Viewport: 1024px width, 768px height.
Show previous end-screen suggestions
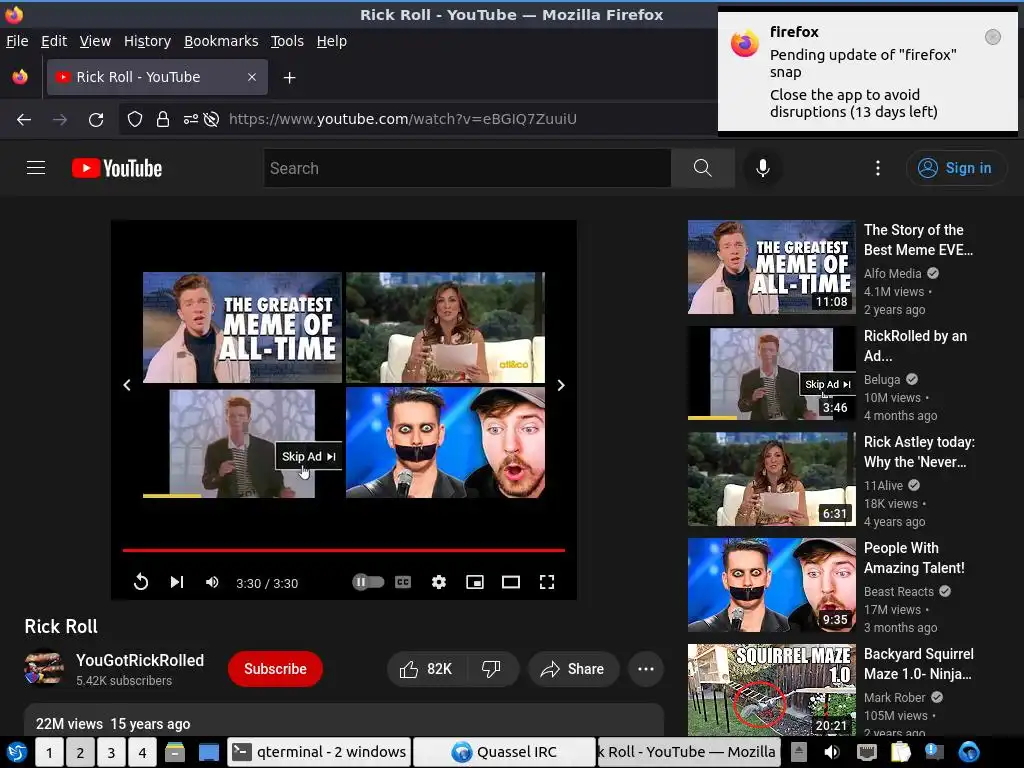pyautogui.click(x=127, y=385)
